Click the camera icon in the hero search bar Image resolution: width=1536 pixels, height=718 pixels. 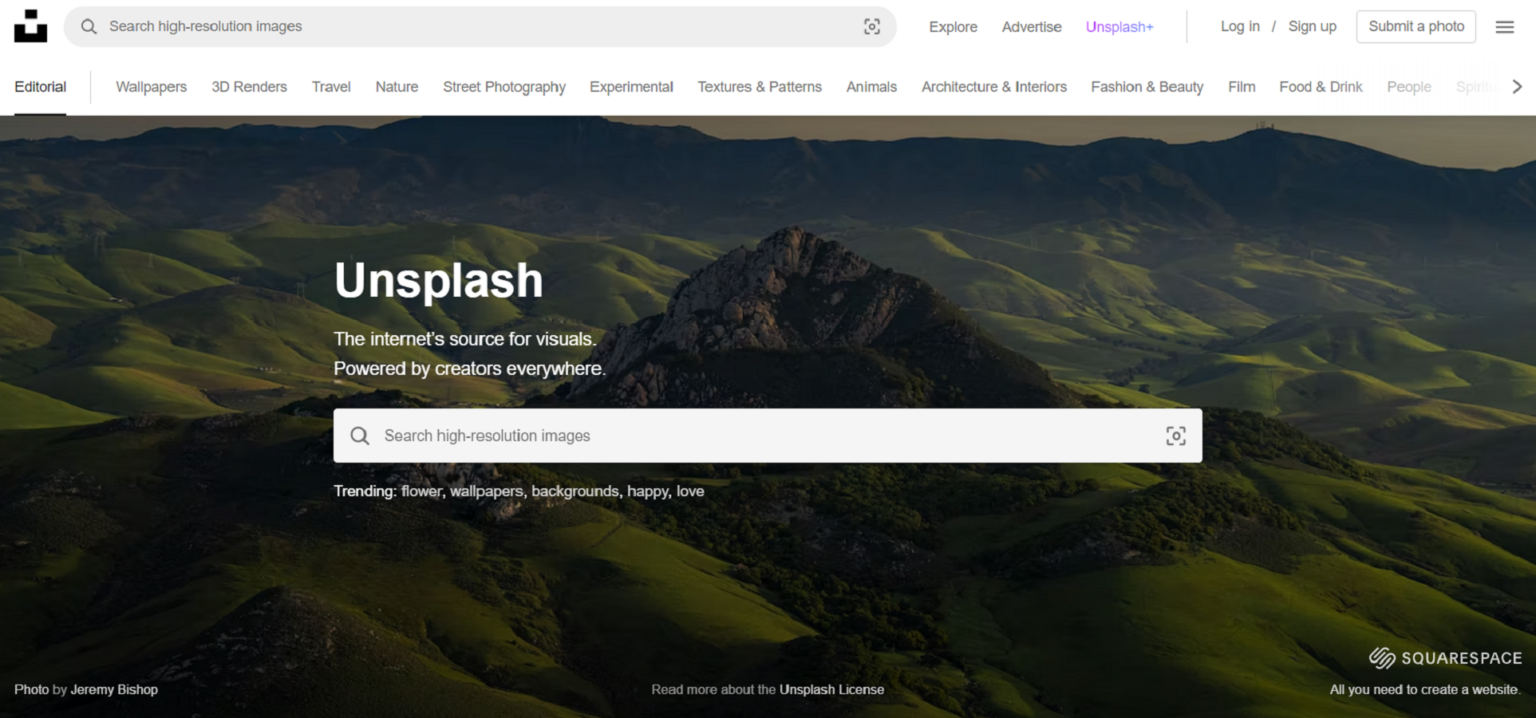click(1175, 435)
